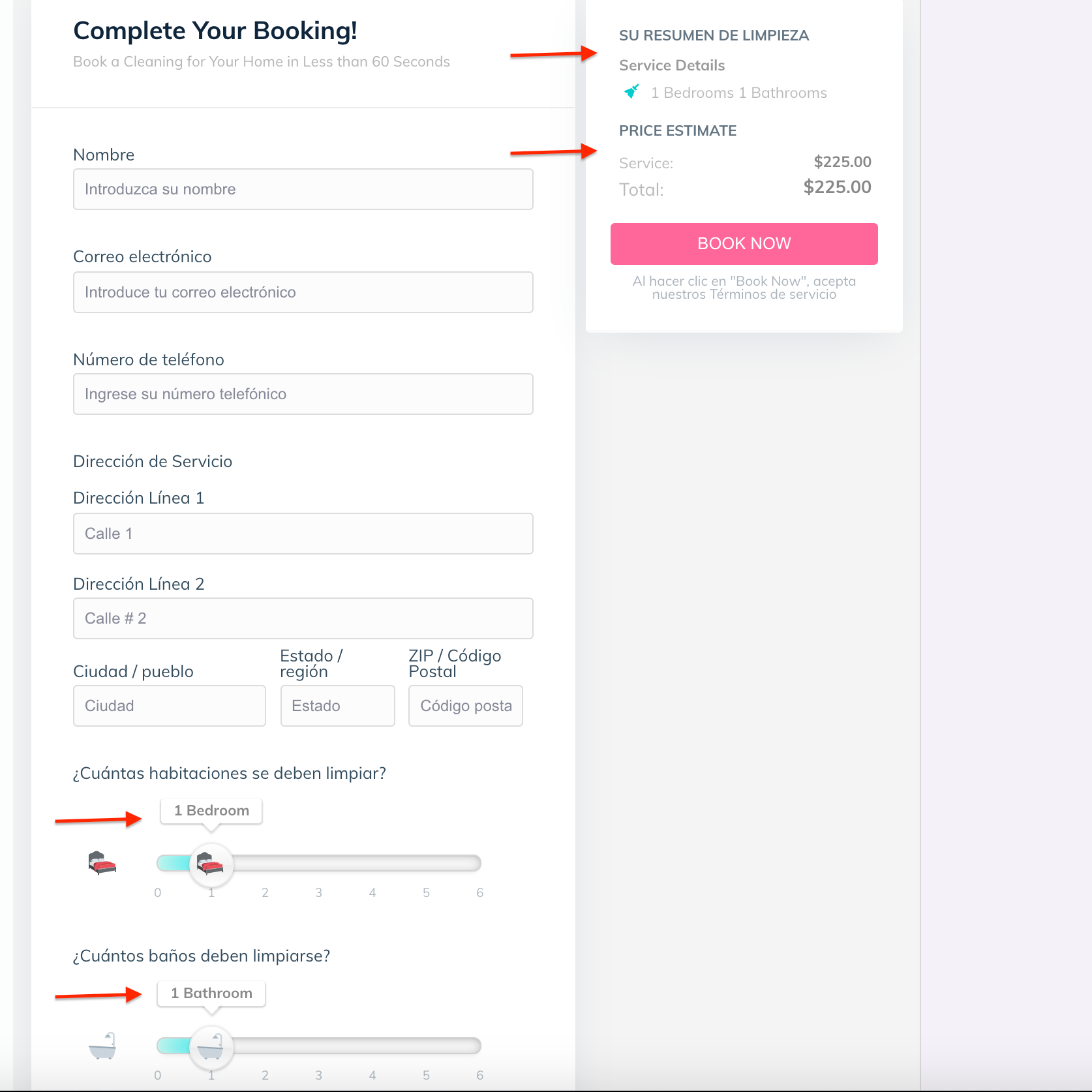The width and height of the screenshot is (1092, 1092).
Task: Click the bathtub icon beside bathroom slider
Action: coord(102,1046)
